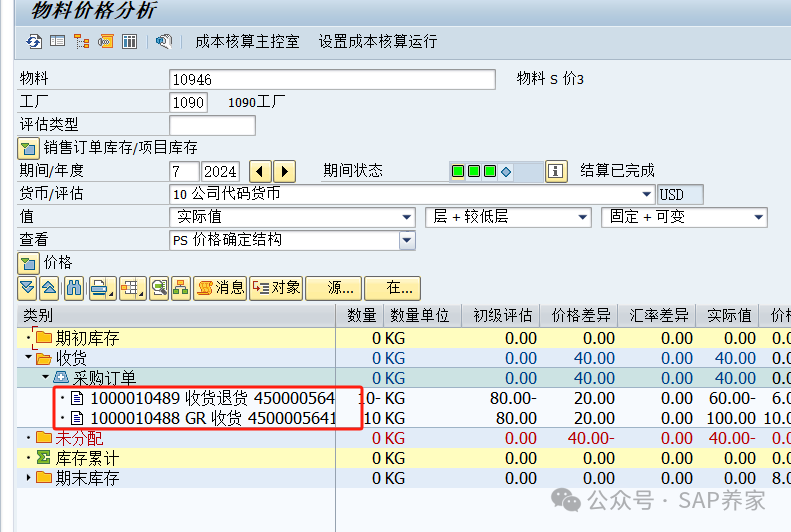Screen dimensions: 791x532
Task: Click the collapse all nodes icon
Action: 49,288
